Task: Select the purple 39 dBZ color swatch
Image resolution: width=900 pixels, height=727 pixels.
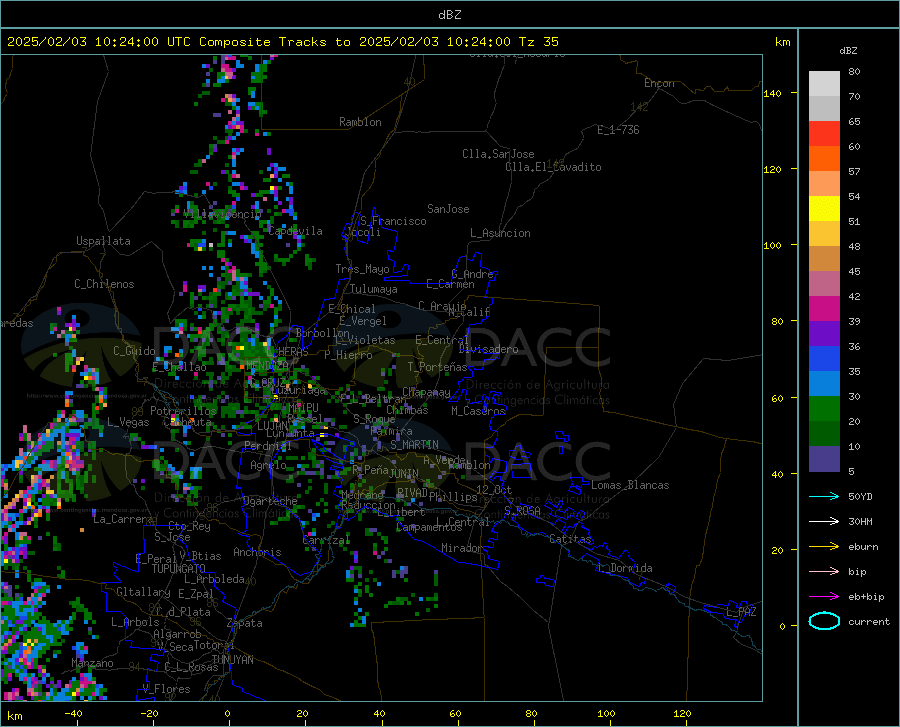Action: (824, 334)
